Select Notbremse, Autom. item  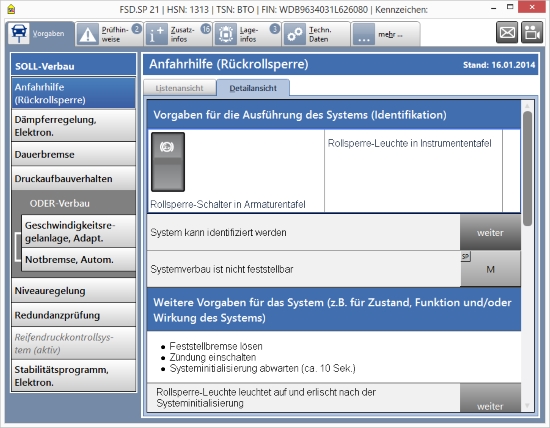(79, 260)
